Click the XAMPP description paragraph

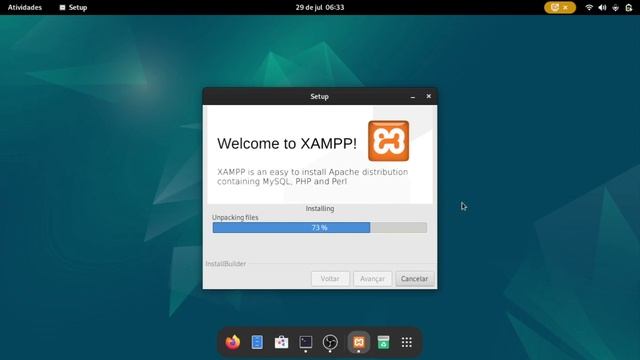pyautogui.click(x=312, y=177)
